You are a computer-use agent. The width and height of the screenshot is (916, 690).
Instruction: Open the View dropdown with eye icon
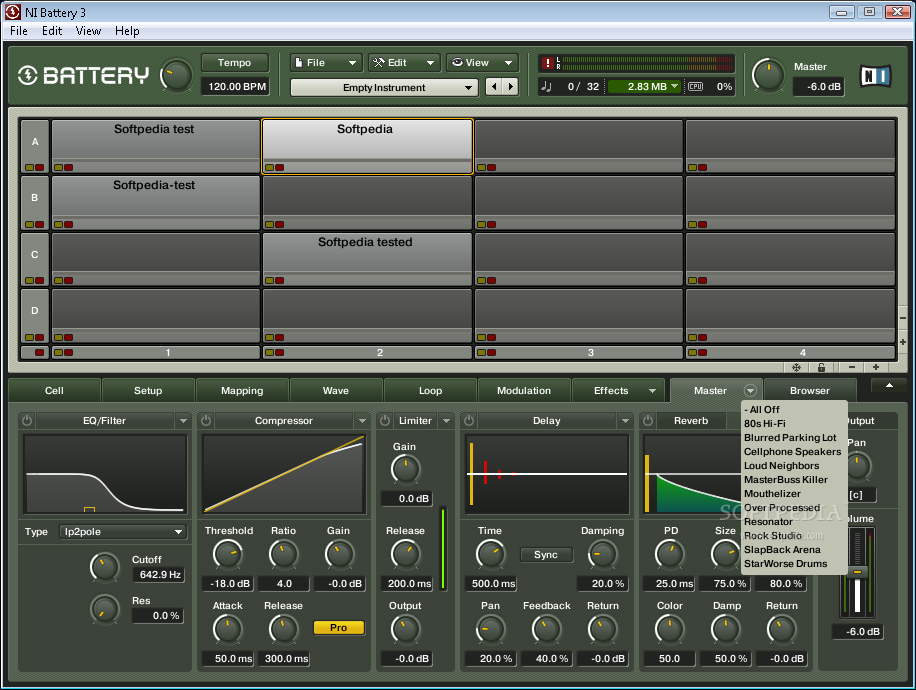(483, 63)
